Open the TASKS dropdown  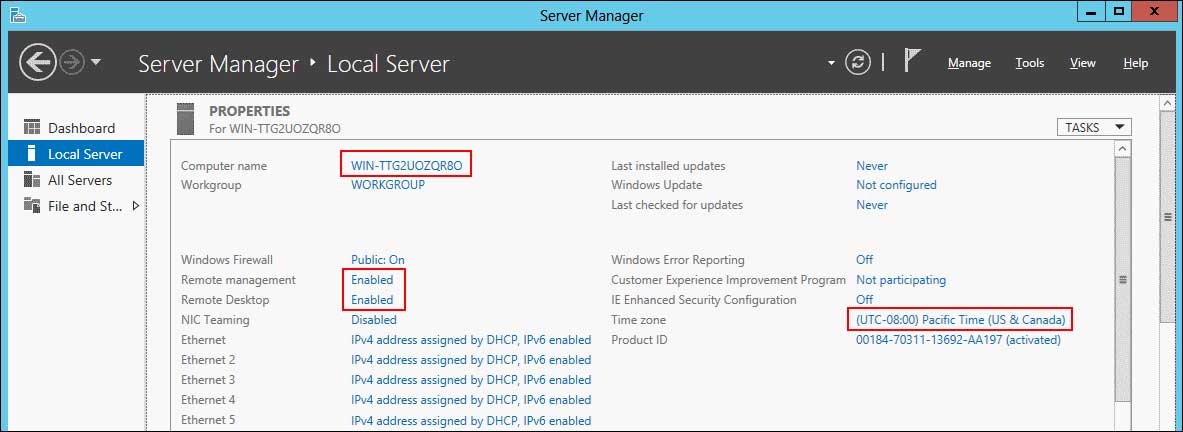click(x=1093, y=127)
